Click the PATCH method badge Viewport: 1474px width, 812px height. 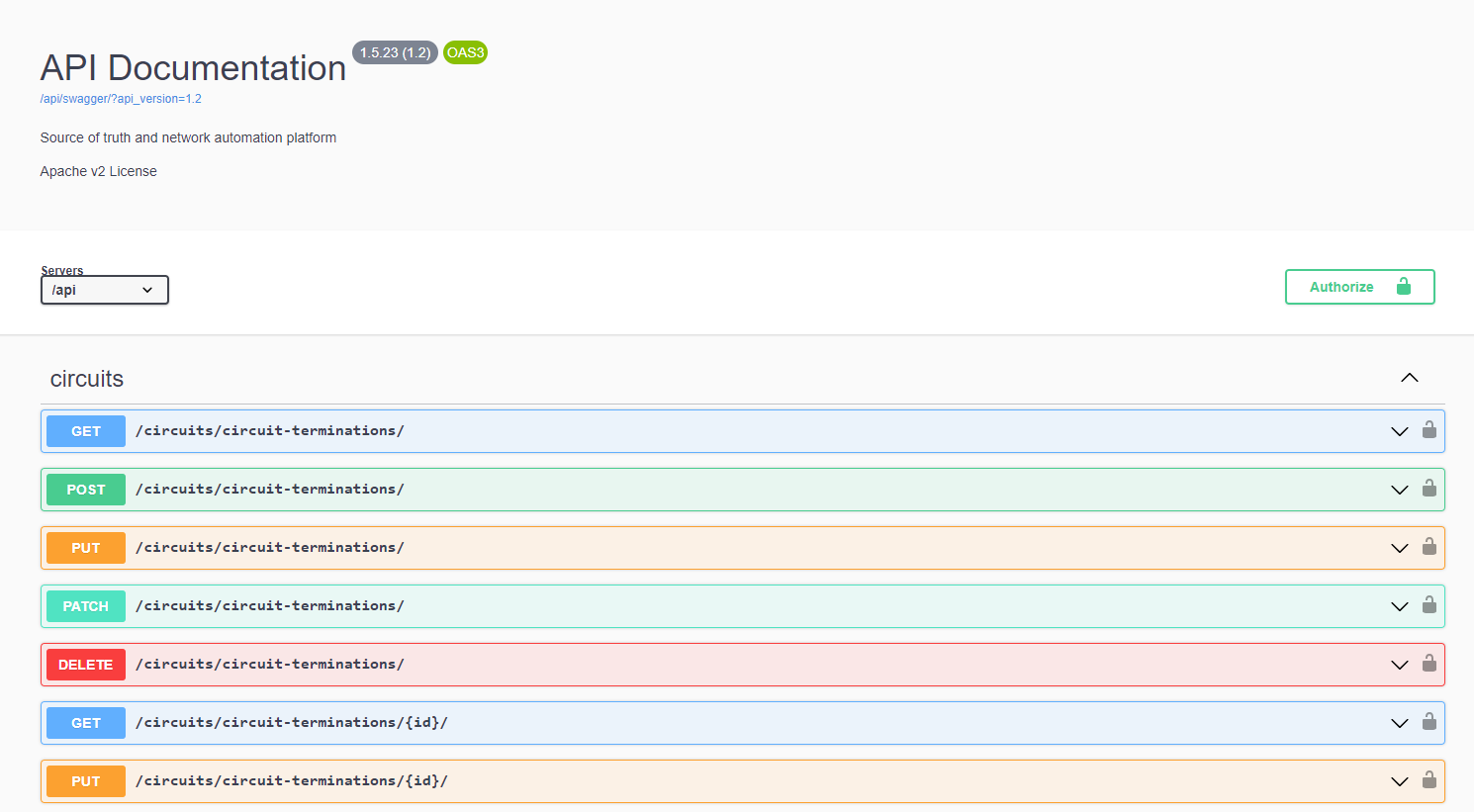tap(86, 606)
